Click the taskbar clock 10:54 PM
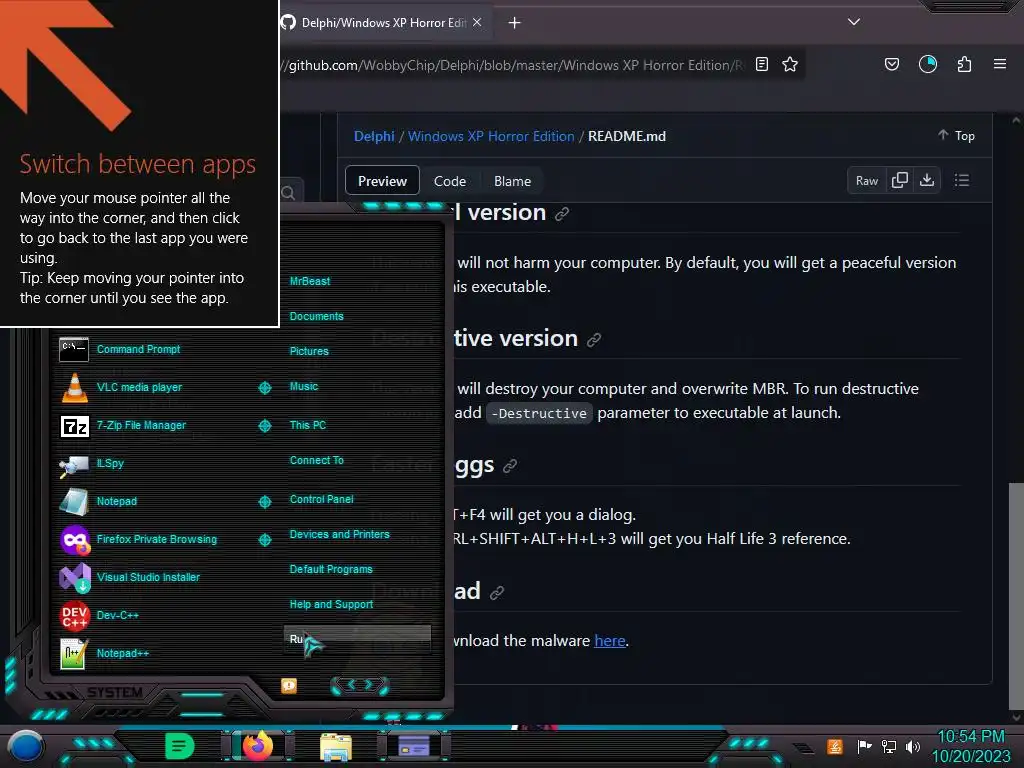Screen dimensions: 1024x768 (971, 737)
